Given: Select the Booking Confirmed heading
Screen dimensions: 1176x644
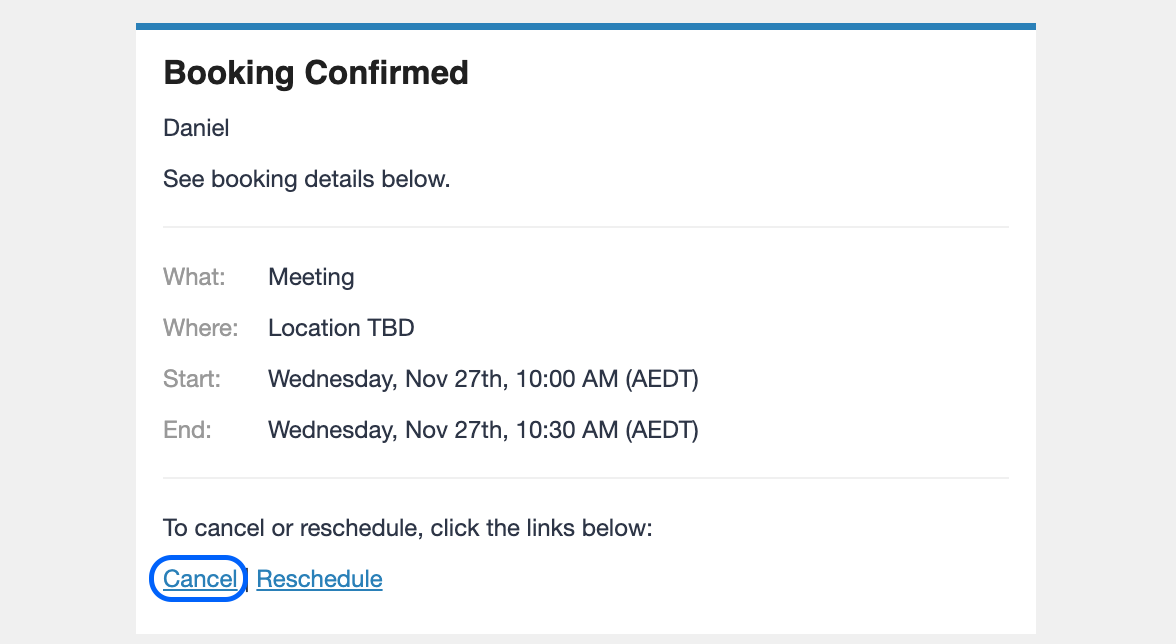Looking at the screenshot, I should pos(316,73).
